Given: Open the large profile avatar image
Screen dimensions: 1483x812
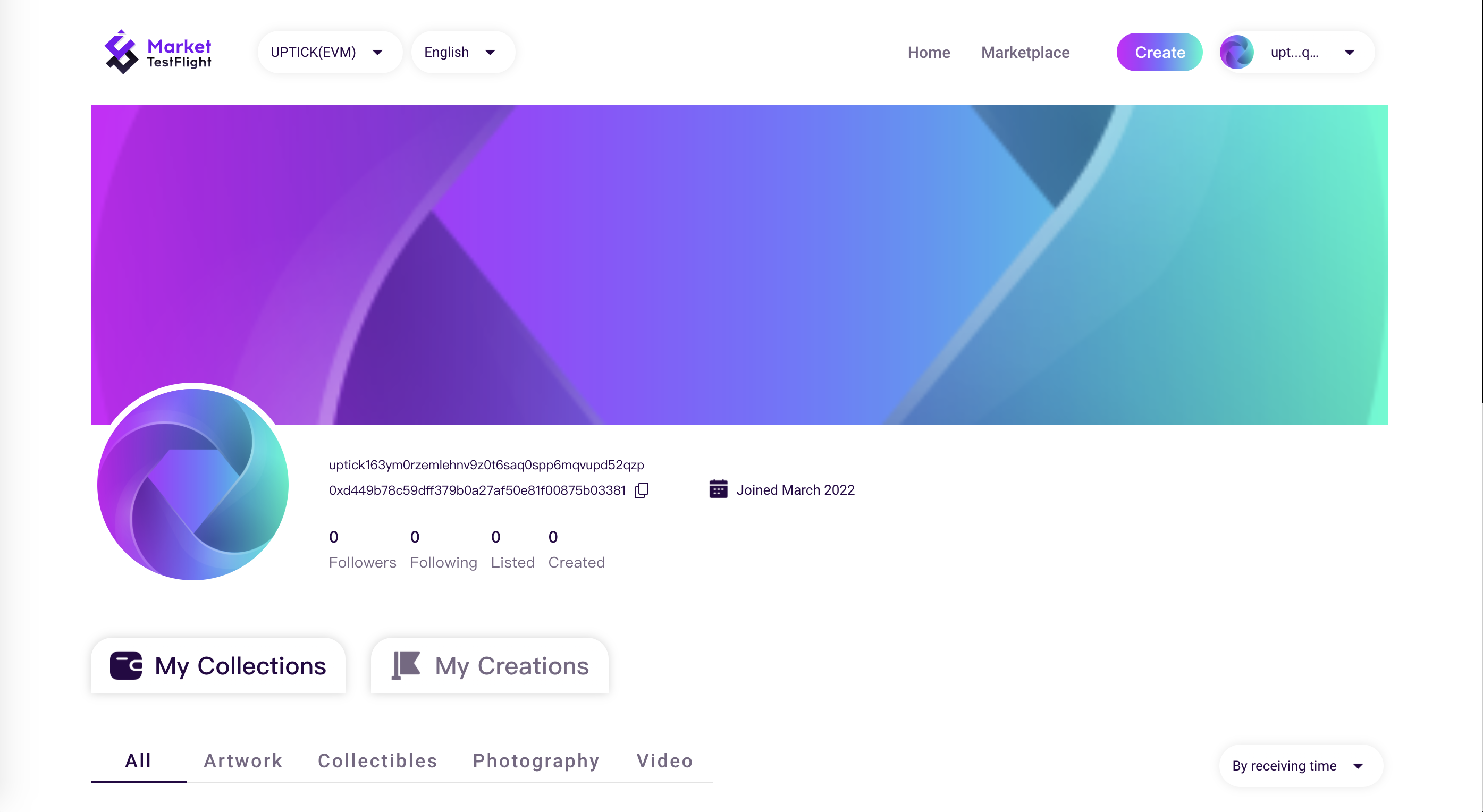Looking at the screenshot, I should [193, 484].
